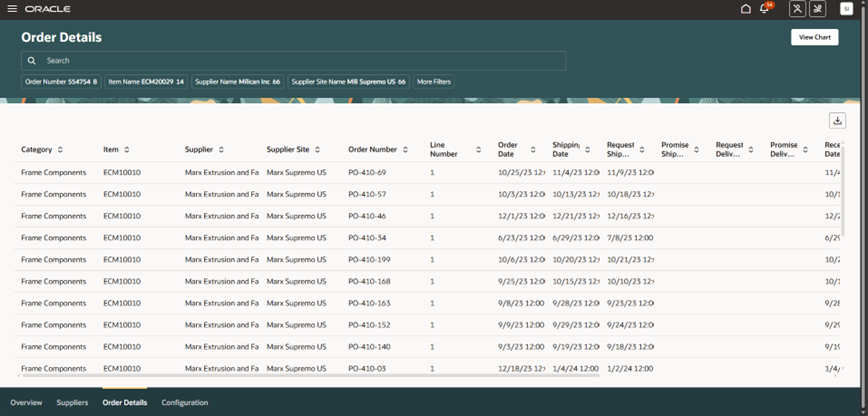Select order number PO-410-69
This screenshot has height=416, width=868.
pos(367,173)
